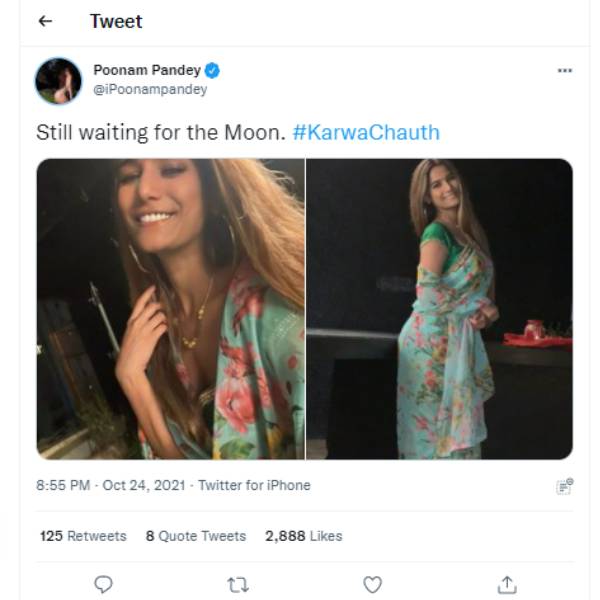Open the profile avatar picture

coord(58,81)
